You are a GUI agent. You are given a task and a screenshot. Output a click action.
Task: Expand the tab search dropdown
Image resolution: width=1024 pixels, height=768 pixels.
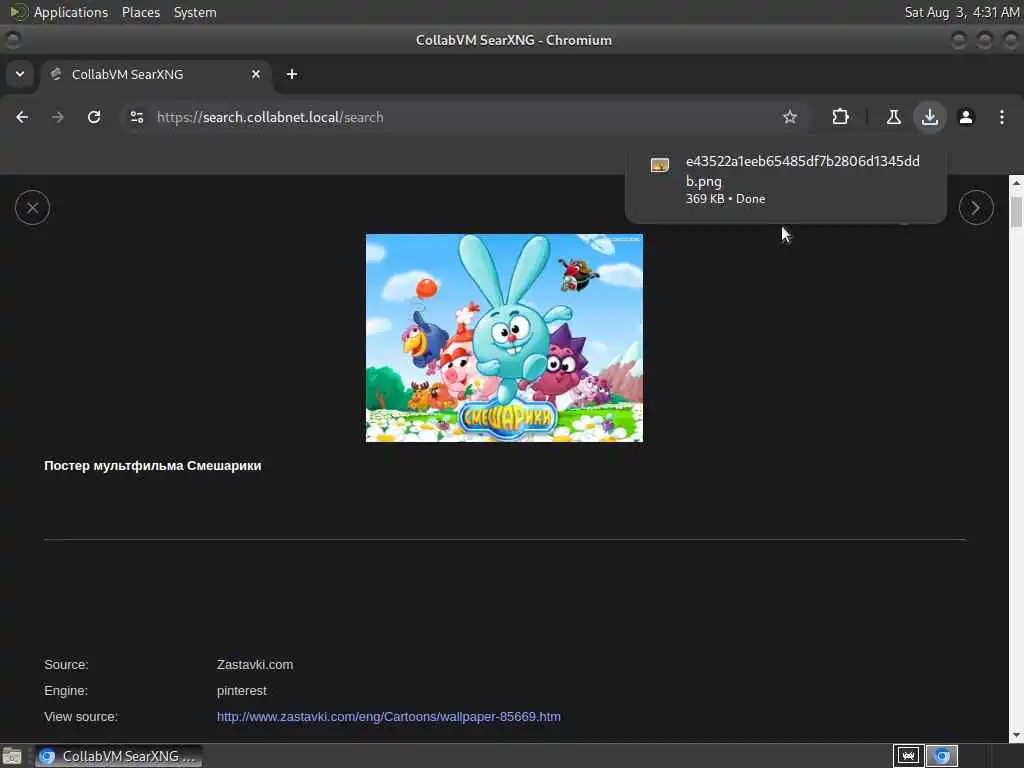coord(20,74)
